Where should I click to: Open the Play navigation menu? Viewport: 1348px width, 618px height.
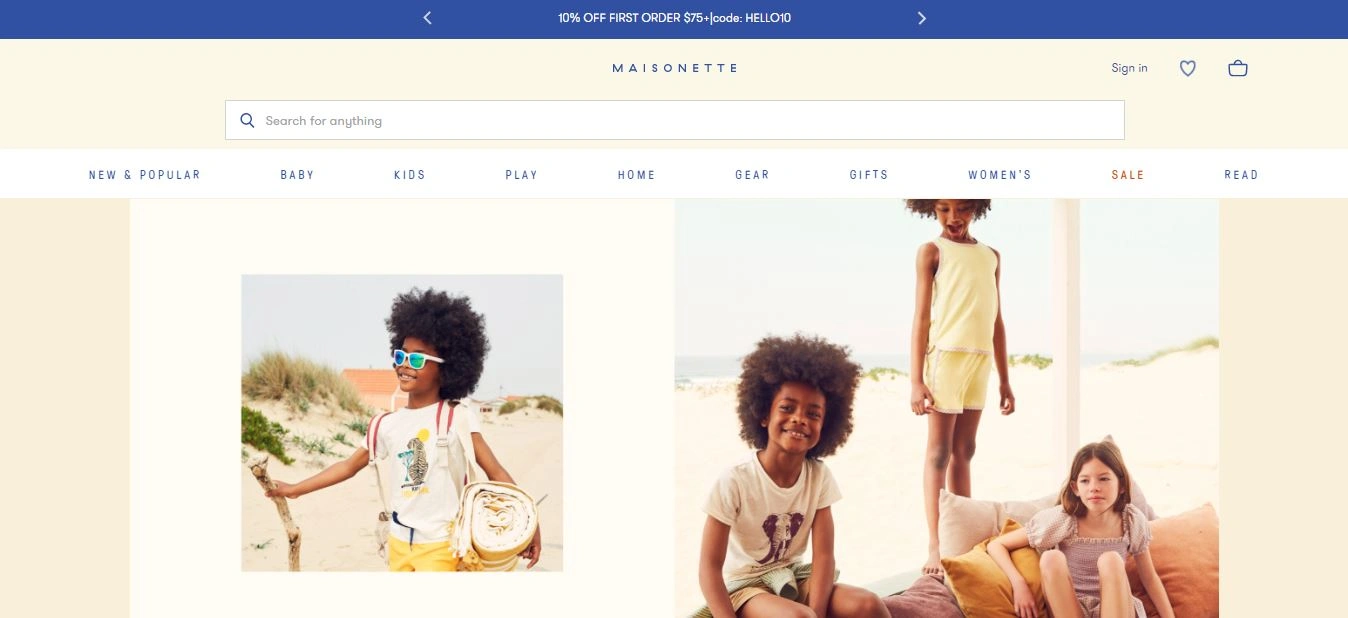click(522, 175)
